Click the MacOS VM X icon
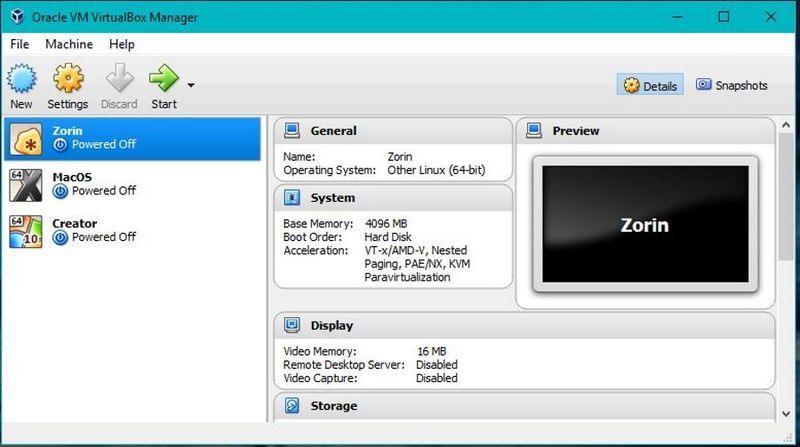 coord(26,185)
